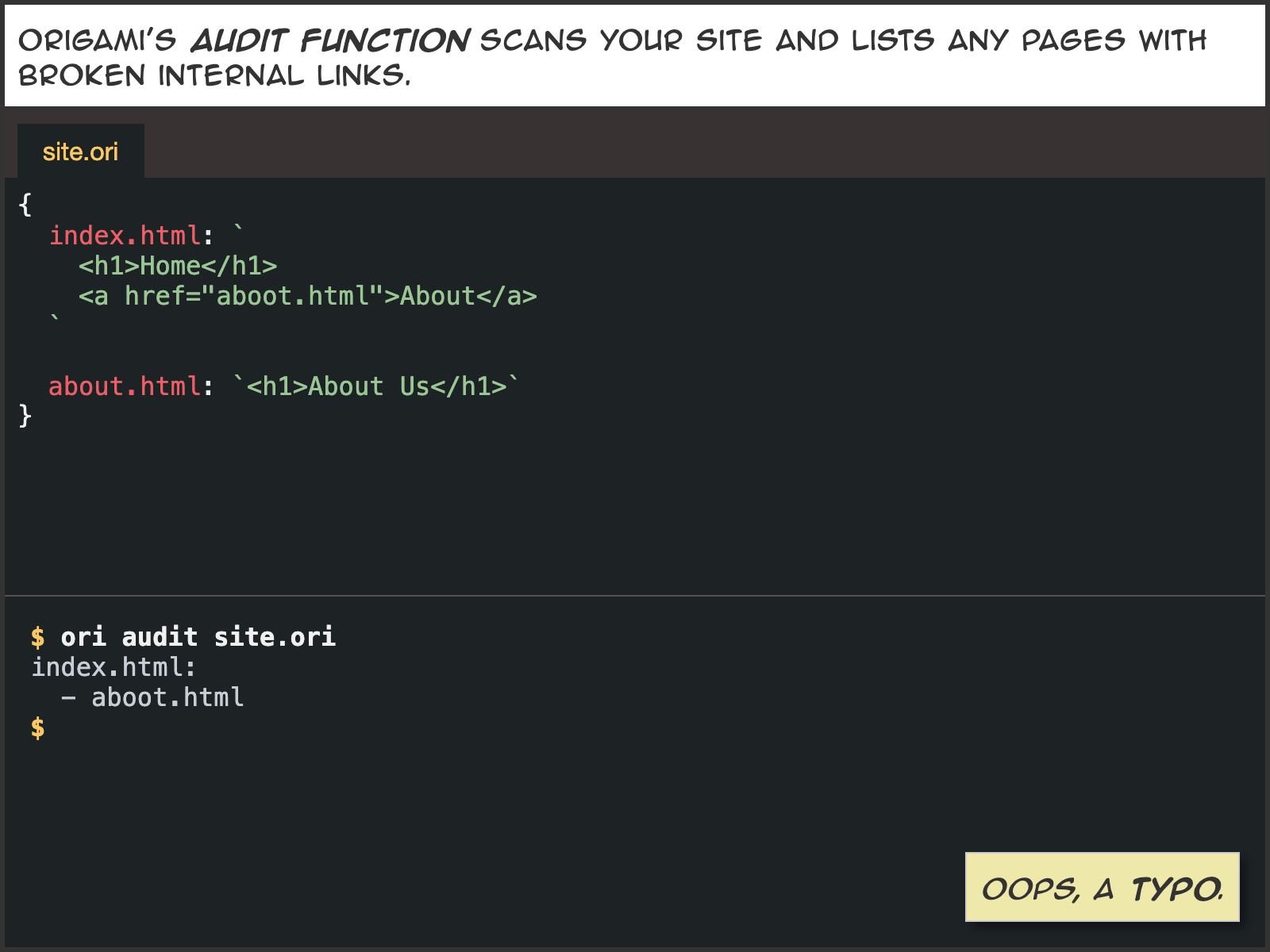The image size is (1270, 952).
Task: Click closing backtick below the anchor line
Action: (x=55, y=320)
